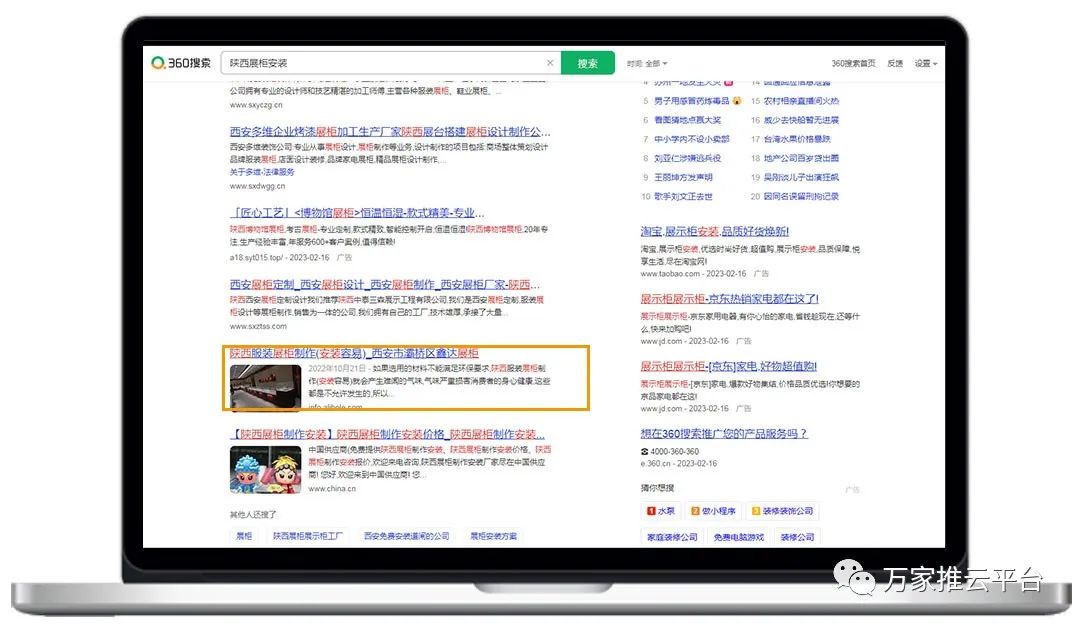Viewport: 1080px width, 628px height.
Task: Select the 做小程序 suggestion tag
Action: [714, 511]
